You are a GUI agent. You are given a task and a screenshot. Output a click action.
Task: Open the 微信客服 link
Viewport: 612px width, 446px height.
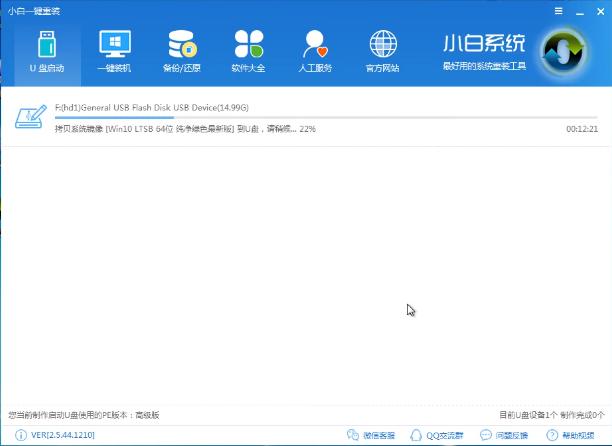pyautogui.click(x=379, y=435)
